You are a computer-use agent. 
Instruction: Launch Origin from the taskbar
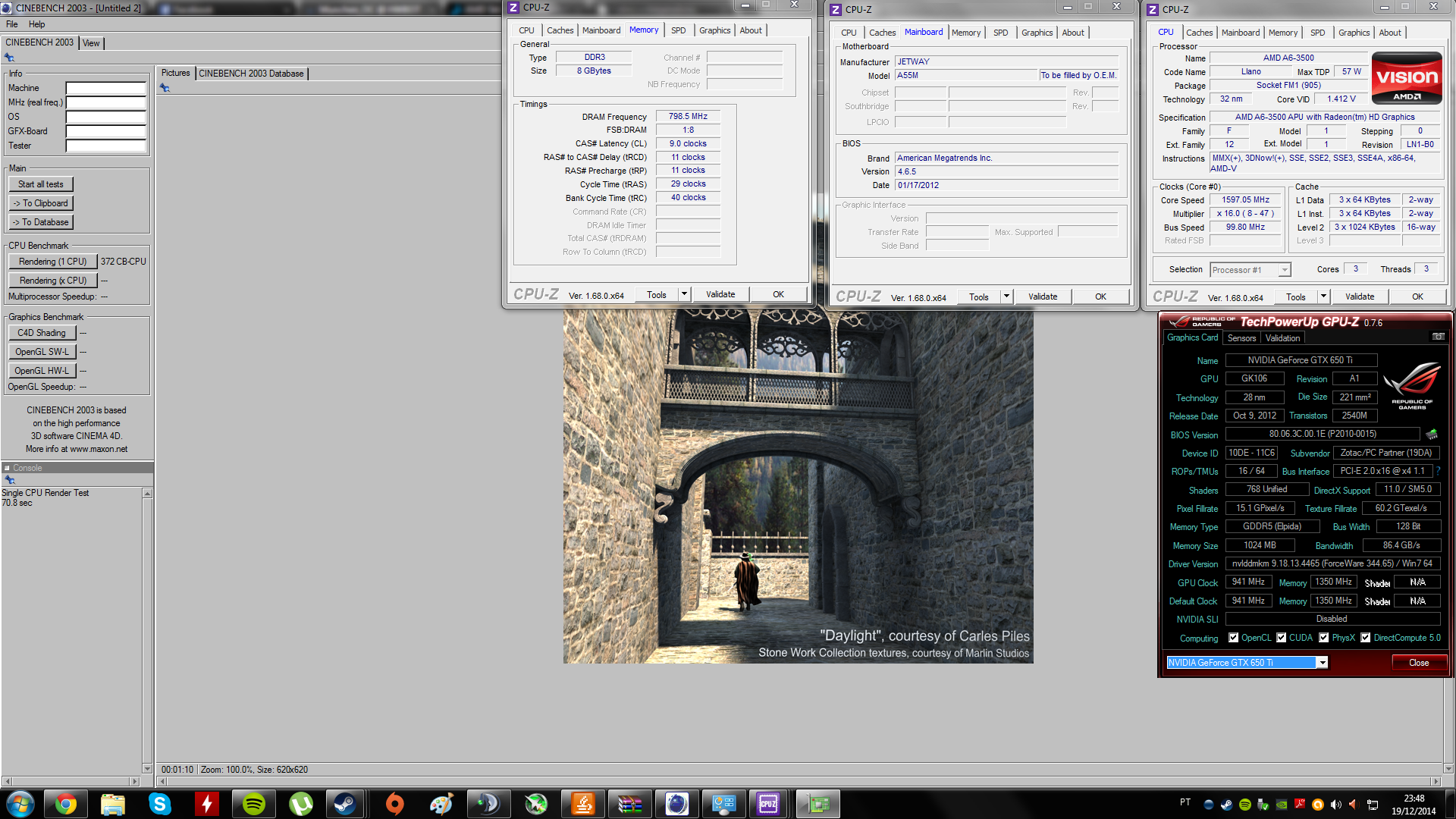tap(395, 804)
